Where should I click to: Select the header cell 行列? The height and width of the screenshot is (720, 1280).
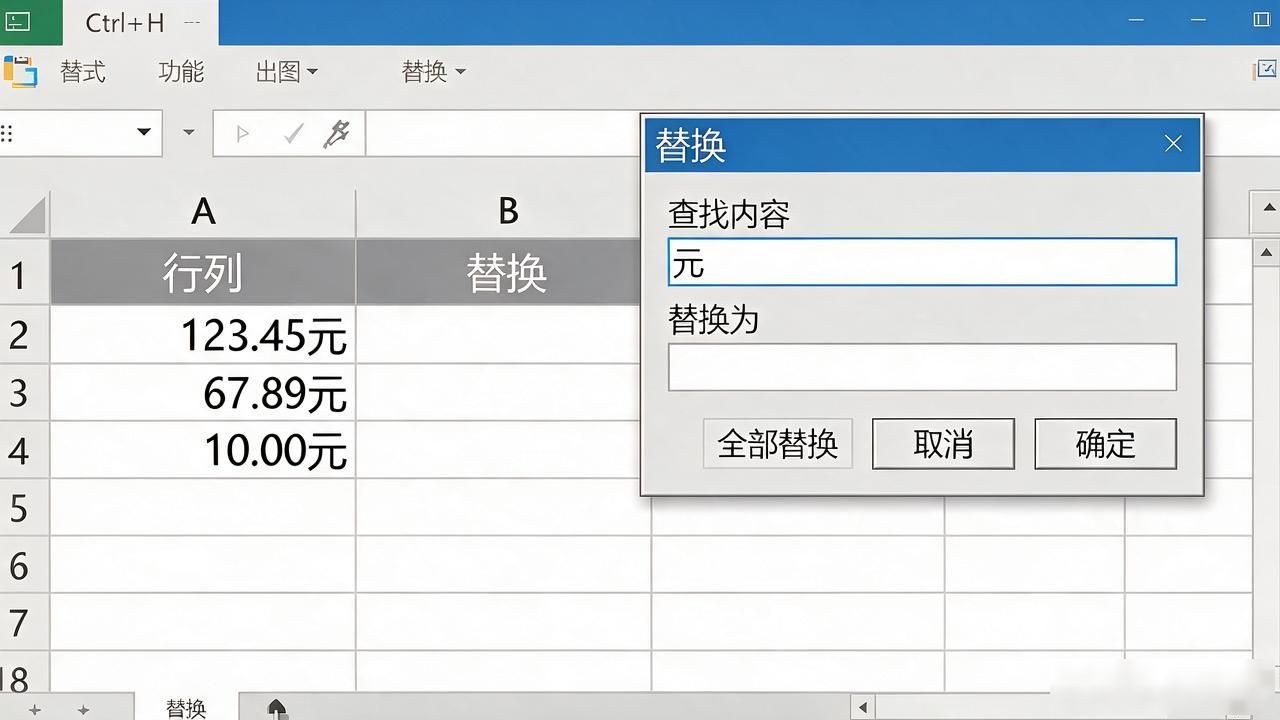[203, 273]
